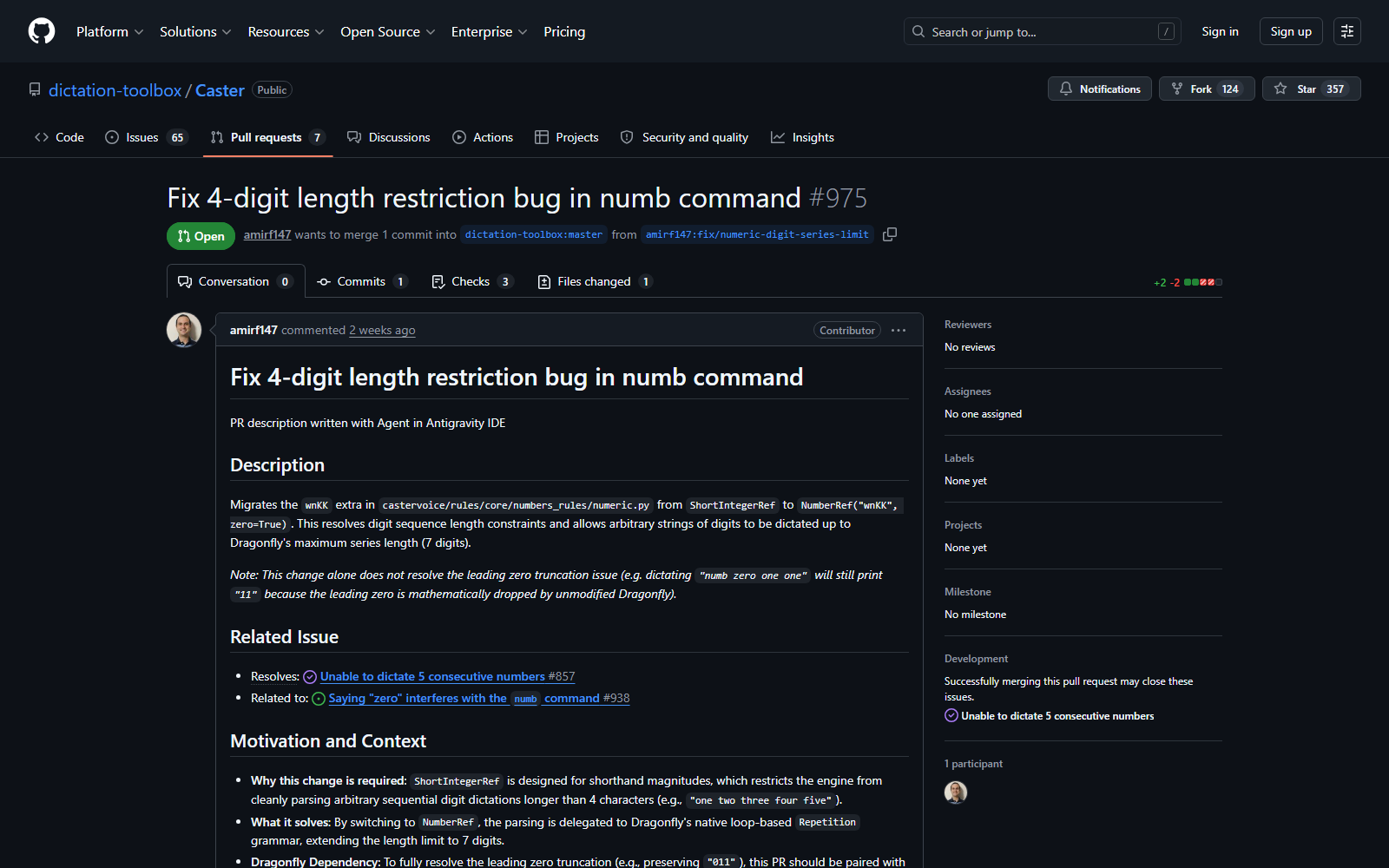The image size is (1389, 868).
Task: Open the amirf147:fix/numeric-digit-series-limit branch
Action: (757, 234)
